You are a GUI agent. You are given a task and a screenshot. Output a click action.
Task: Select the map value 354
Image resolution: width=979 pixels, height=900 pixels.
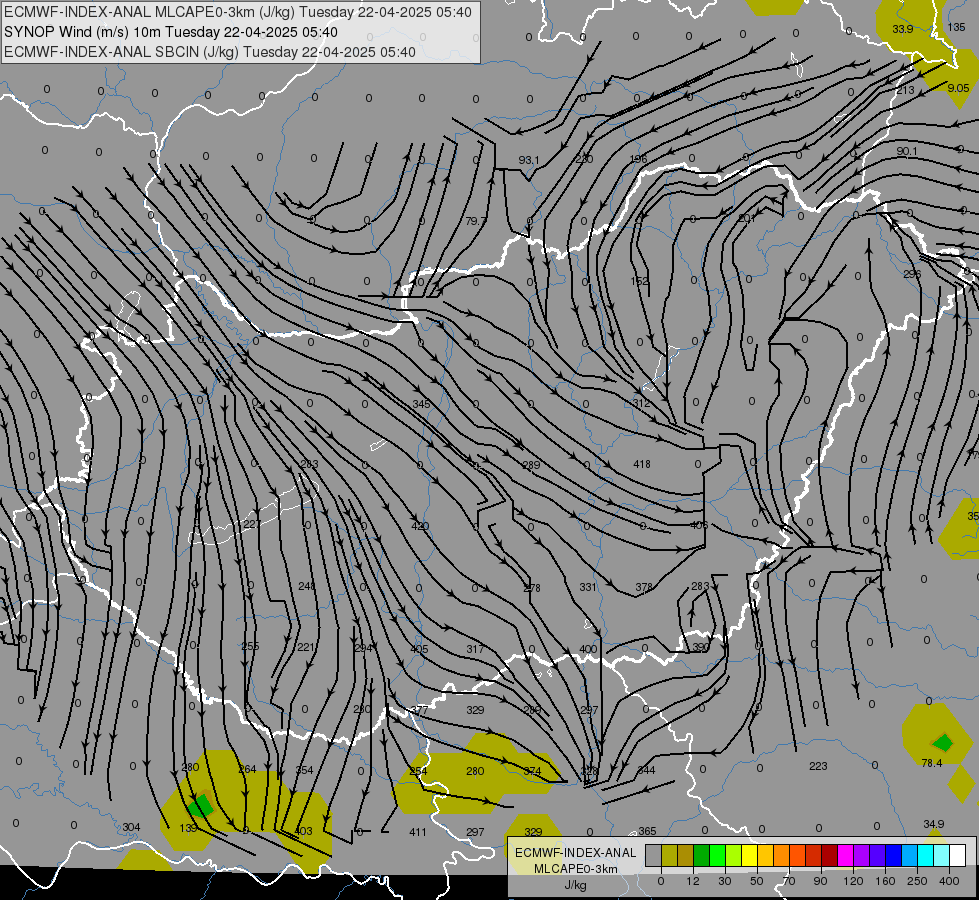pyautogui.click(x=304, y=770)
